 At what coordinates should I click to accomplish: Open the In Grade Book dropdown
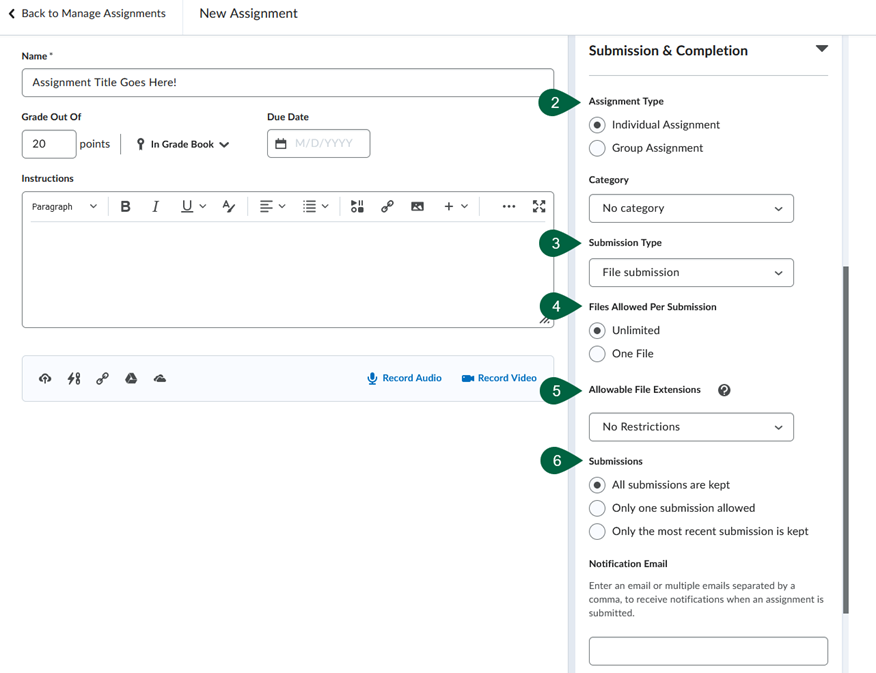coord(182,144)
